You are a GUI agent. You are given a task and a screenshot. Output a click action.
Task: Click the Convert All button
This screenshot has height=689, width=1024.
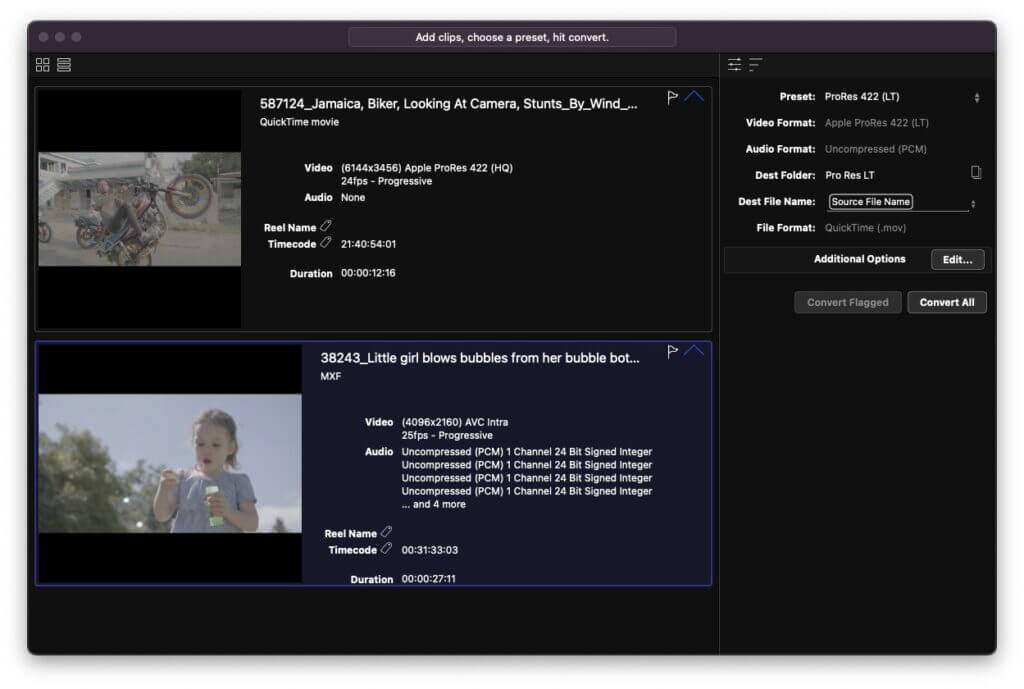946,302
